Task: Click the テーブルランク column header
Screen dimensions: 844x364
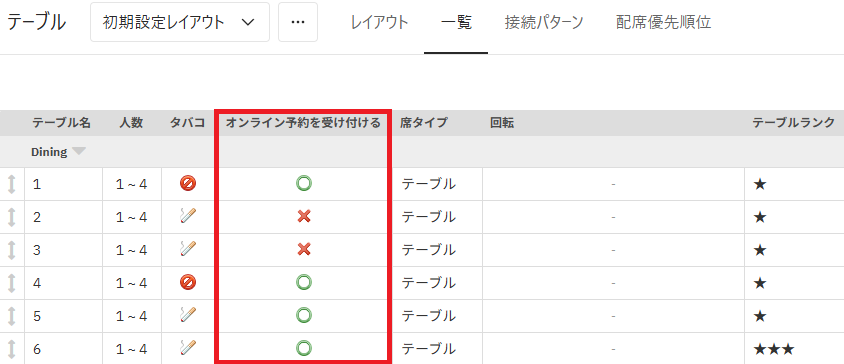Action: click(794, 123)
